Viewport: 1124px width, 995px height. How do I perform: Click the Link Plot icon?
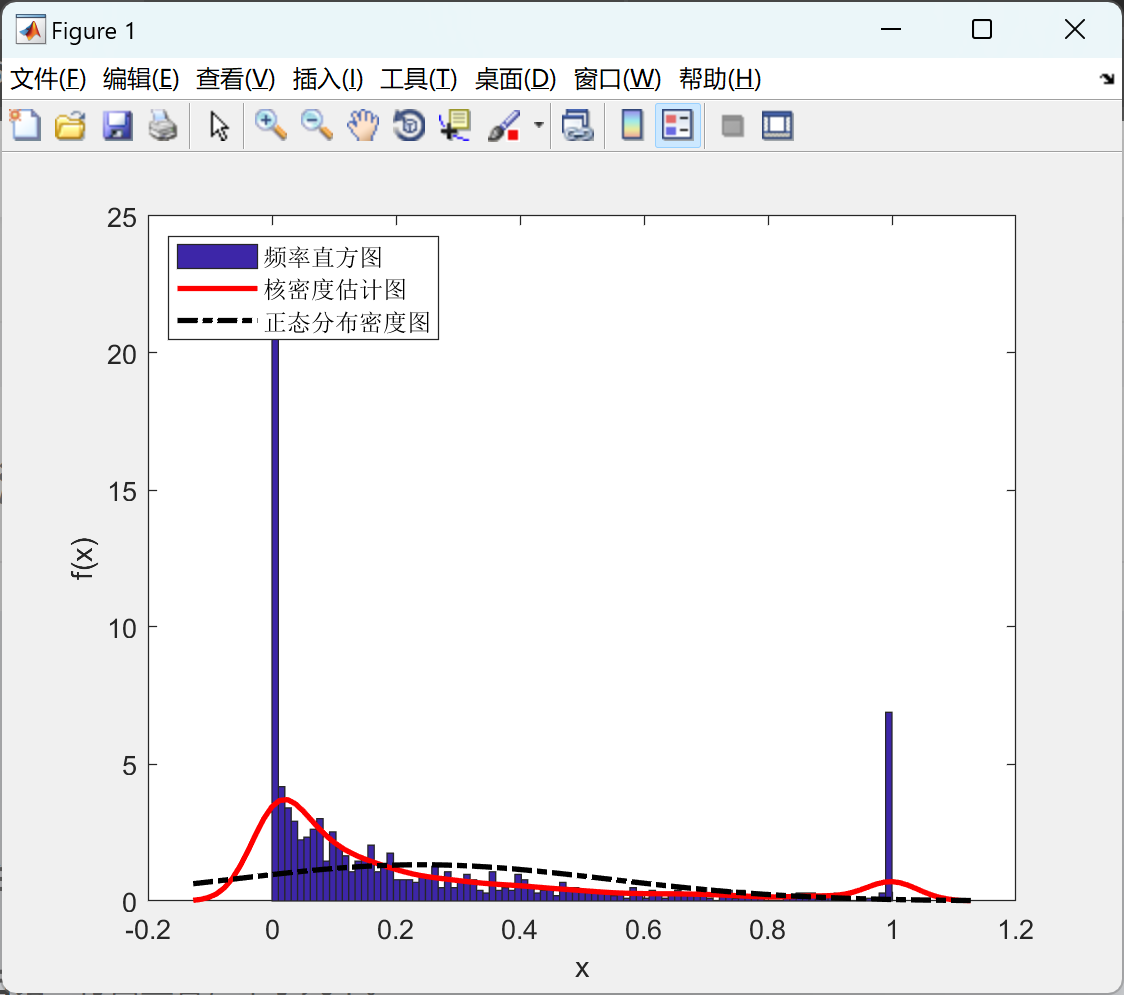coord(577,125)
